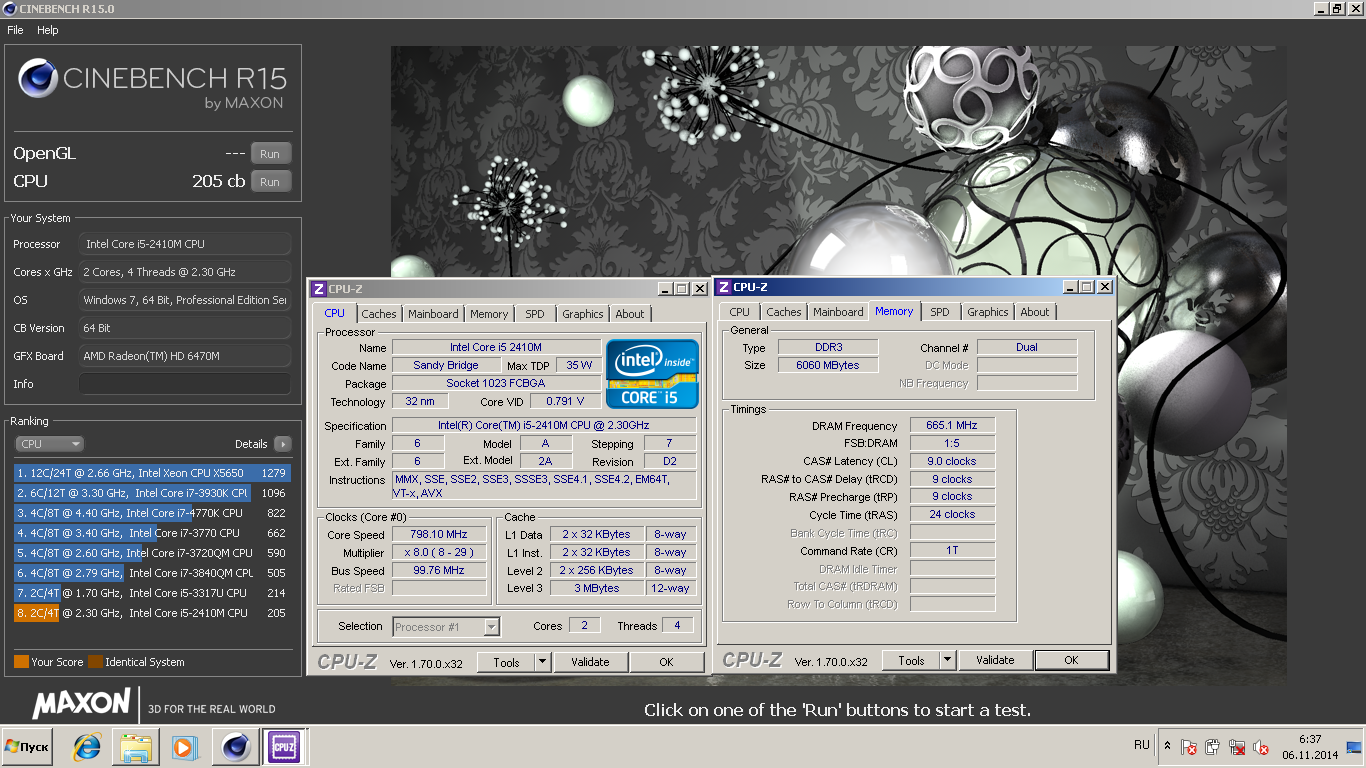The image size is (1366, 768).
Task: Click OK in CPU-Z window showing CPU tab
Action: 666,662
